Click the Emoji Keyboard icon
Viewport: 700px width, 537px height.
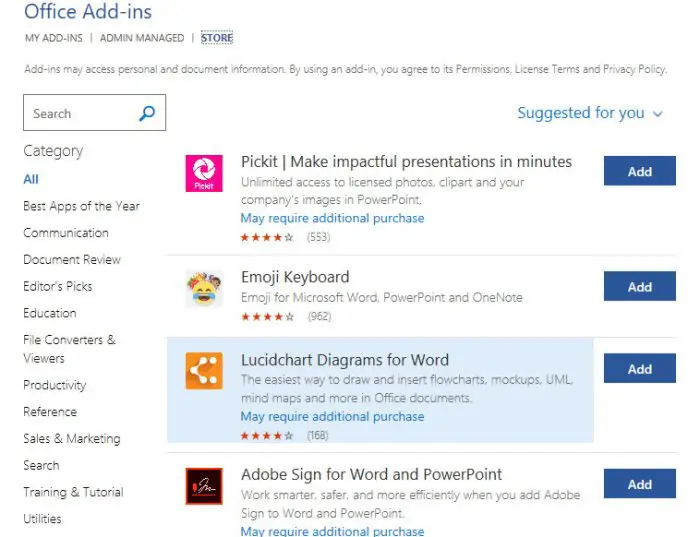(x=204, y=288)
